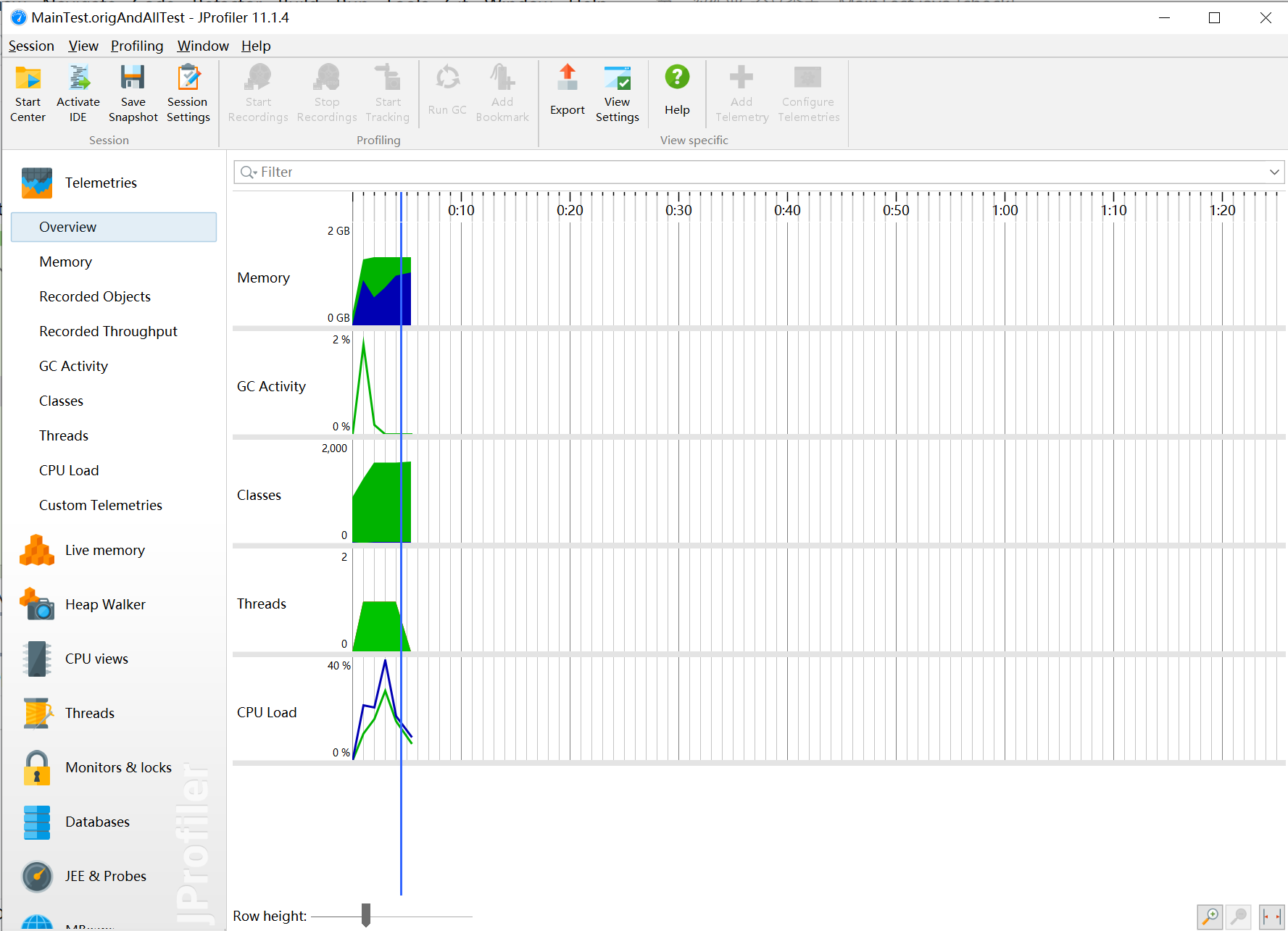1288x931 pixels.
Task: Fit the timeline to the window
Action: click(1271, 917)
